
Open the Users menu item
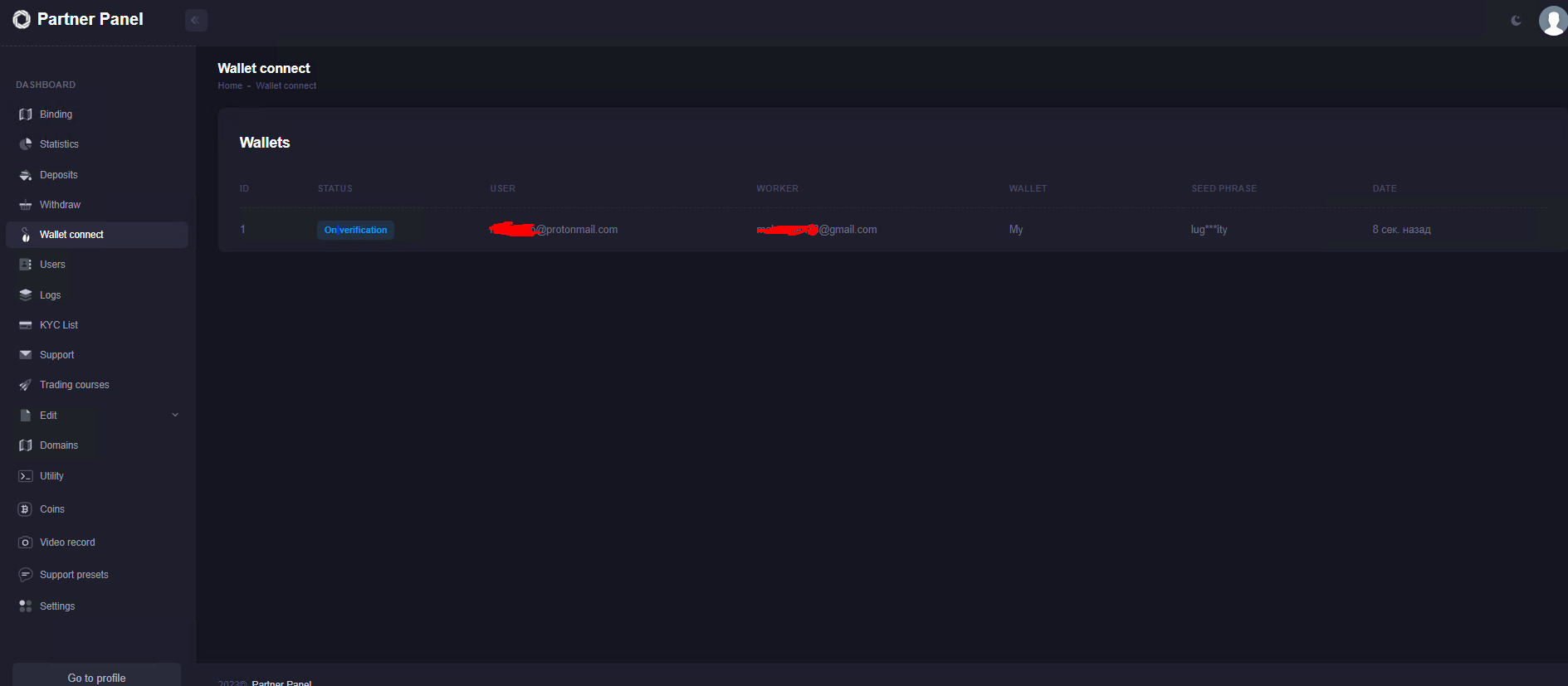click(52, 265)
